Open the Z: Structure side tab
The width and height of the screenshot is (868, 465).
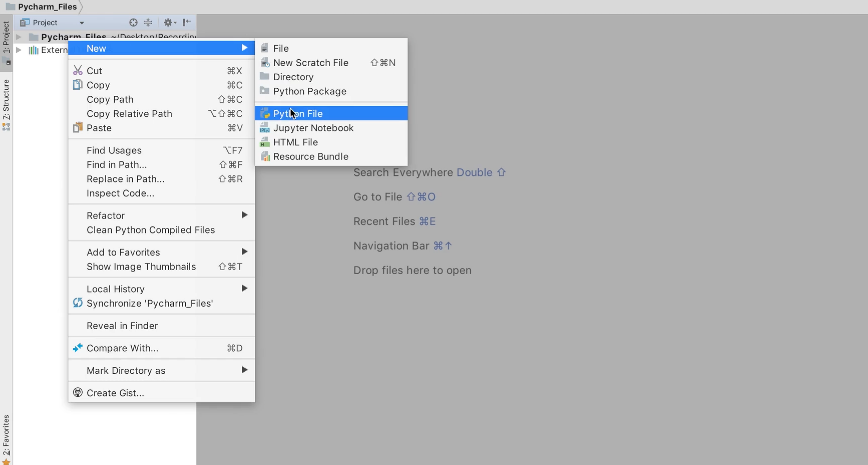tap(6, 103)
